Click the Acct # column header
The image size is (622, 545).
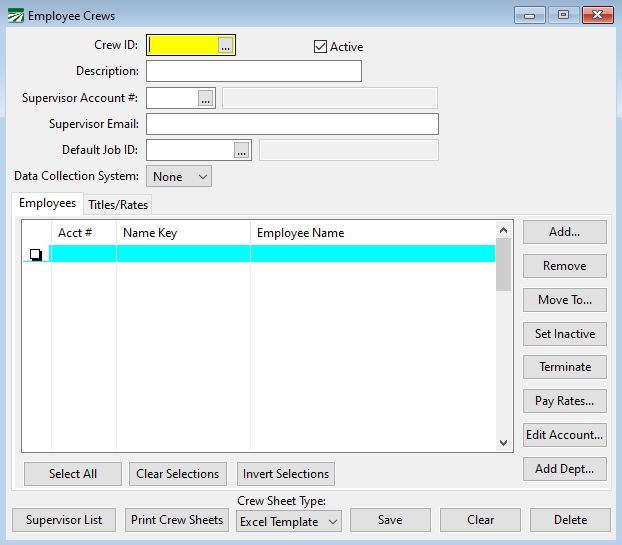pyautogui.click(x=84, y=233)
